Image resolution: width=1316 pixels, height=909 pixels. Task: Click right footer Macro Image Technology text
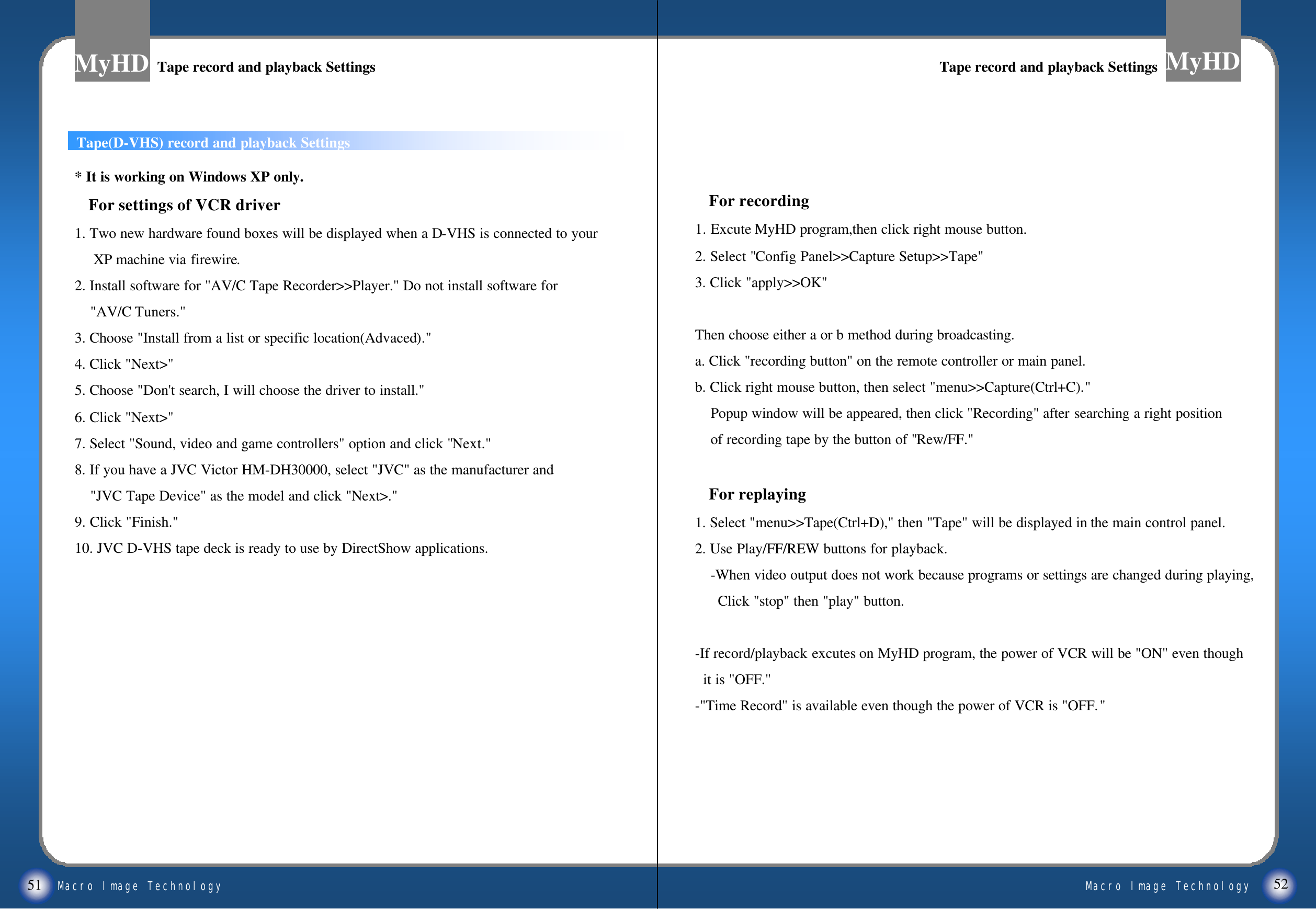tap(1167, 886)
